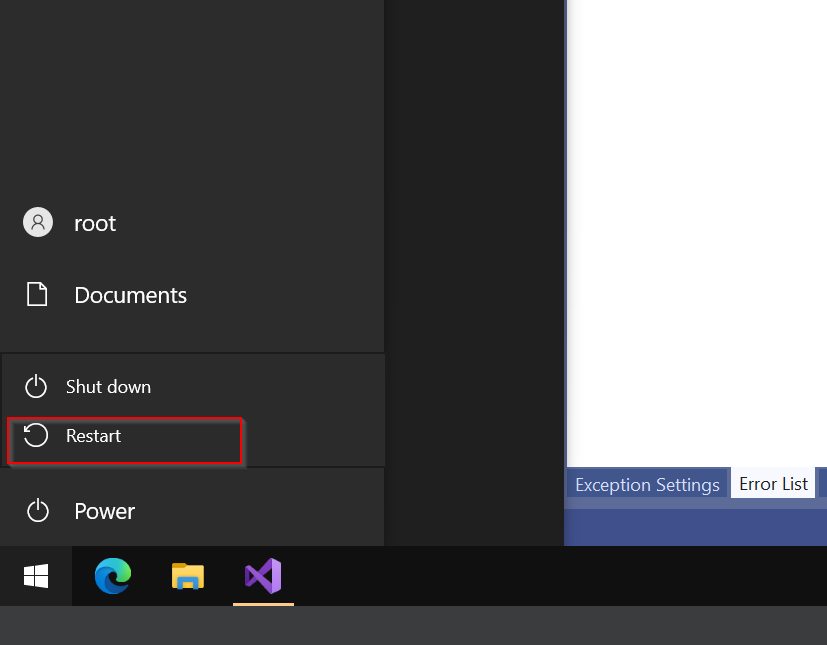Switch to the Exception Settings tab
Image resolution: width=827 pixels, height=645 pixels.
[x=647, y=485]
